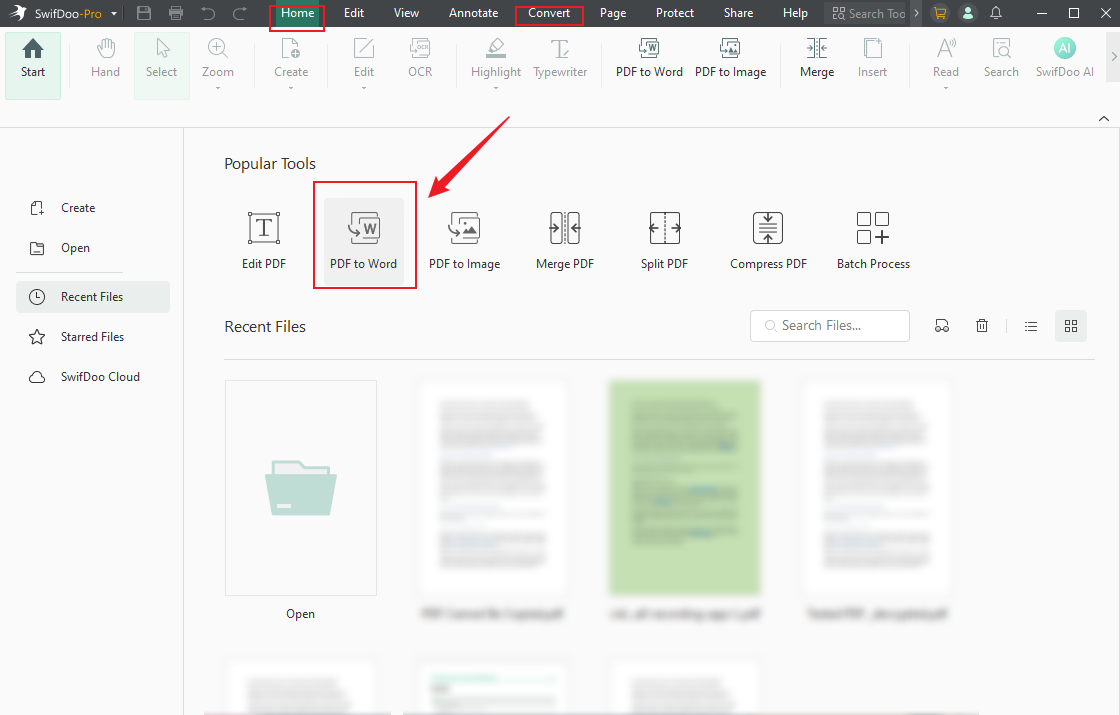Expand the Zoom dropdown
Viewport: 1120px width, 715px height.
click(218, 88)
